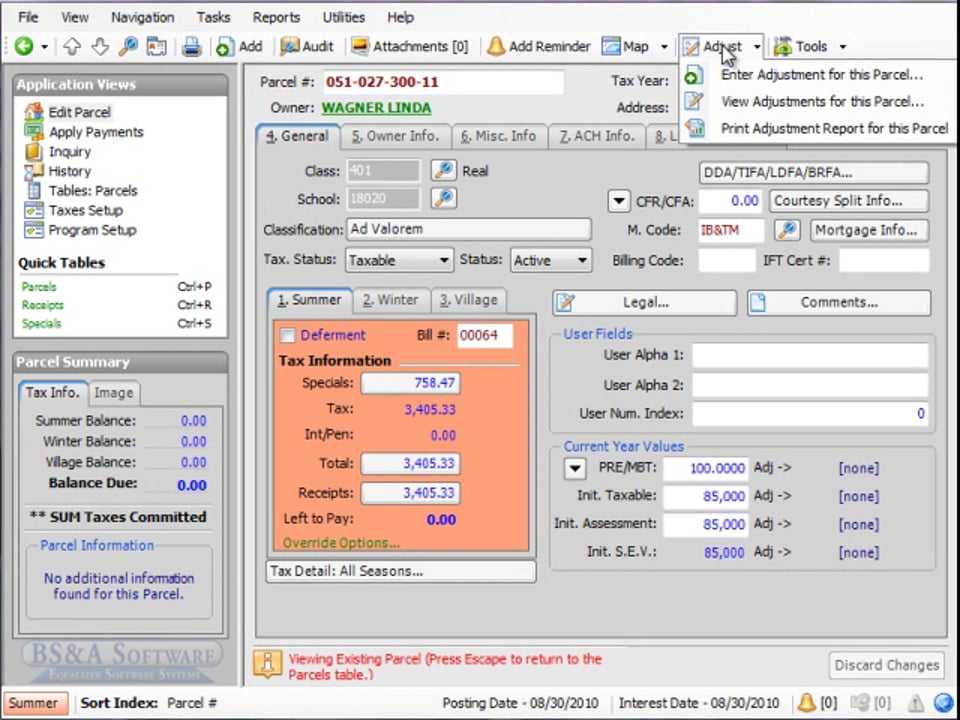Click the Discard Changes button
This screenshot has width=960, height=720.
(x=886, y=665)
